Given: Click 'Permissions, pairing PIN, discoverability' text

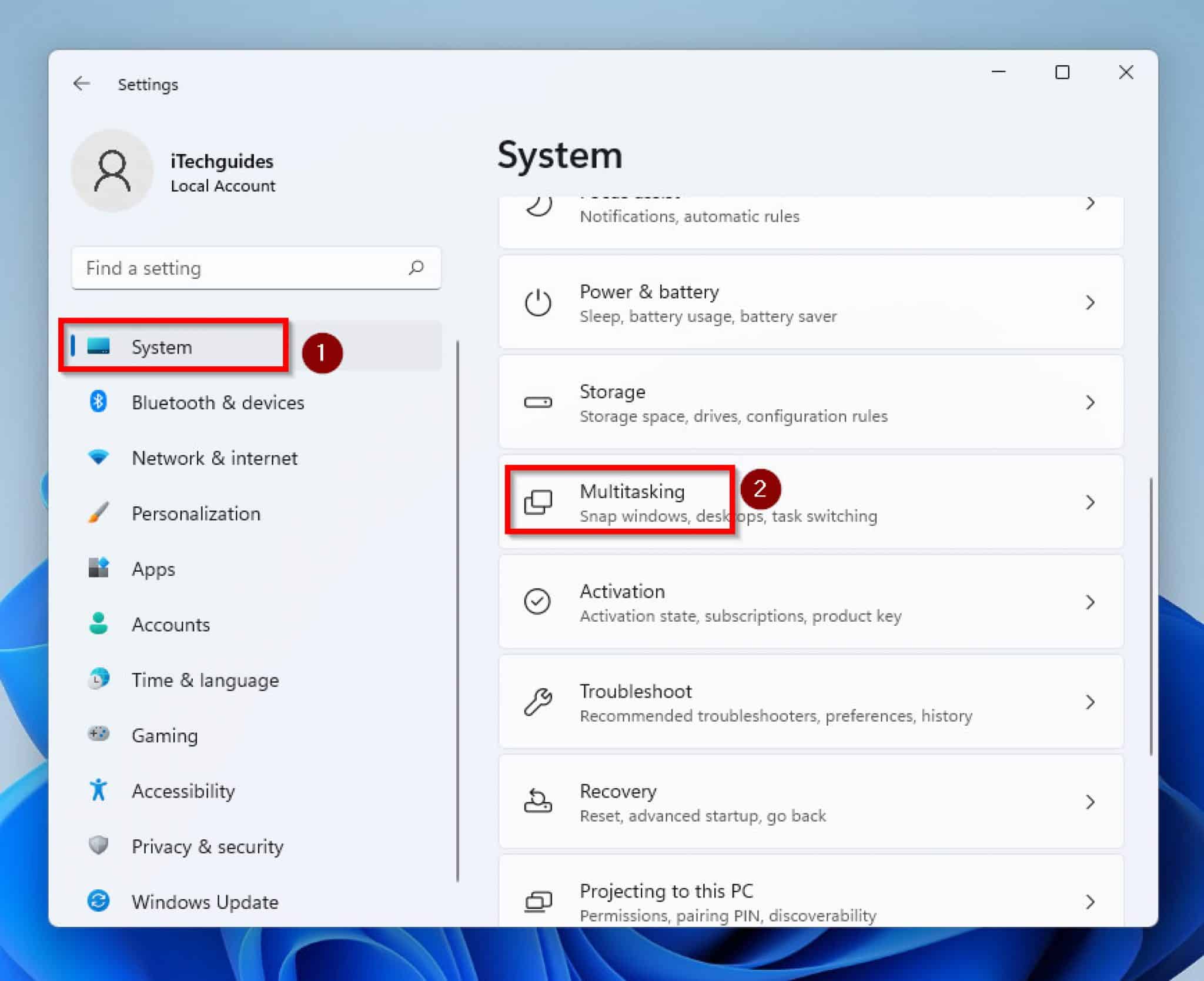Looking at the screenshot, I should point(728,915).
